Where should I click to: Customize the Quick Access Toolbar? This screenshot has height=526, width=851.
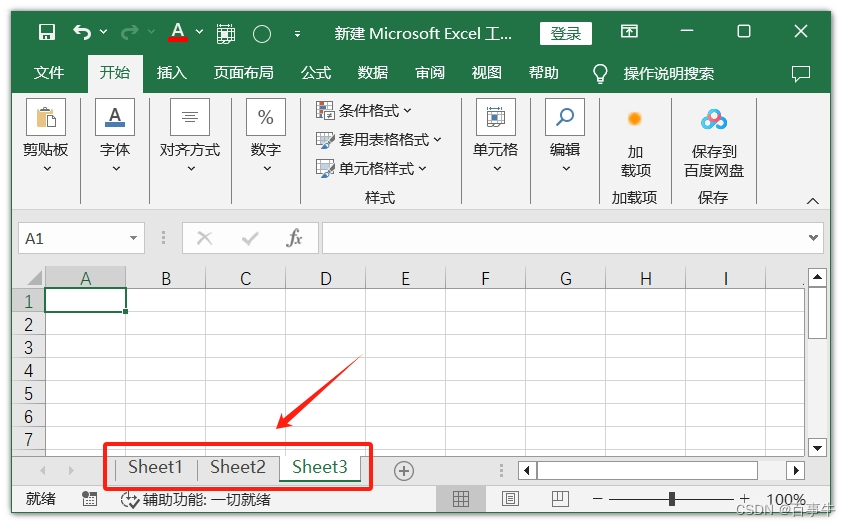[297, 34]
